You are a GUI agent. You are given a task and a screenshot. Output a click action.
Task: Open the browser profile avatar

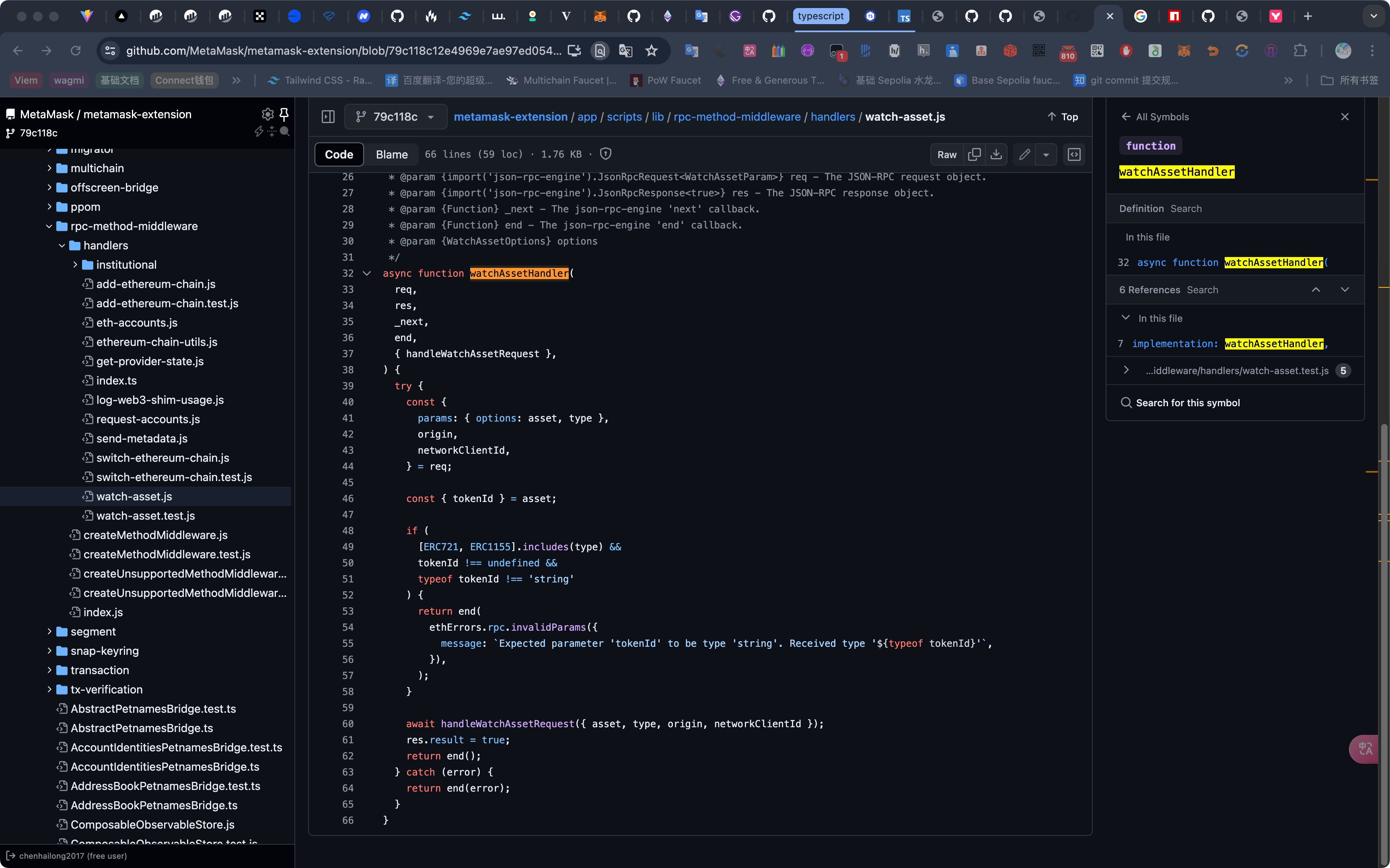tap(1343, 51)
